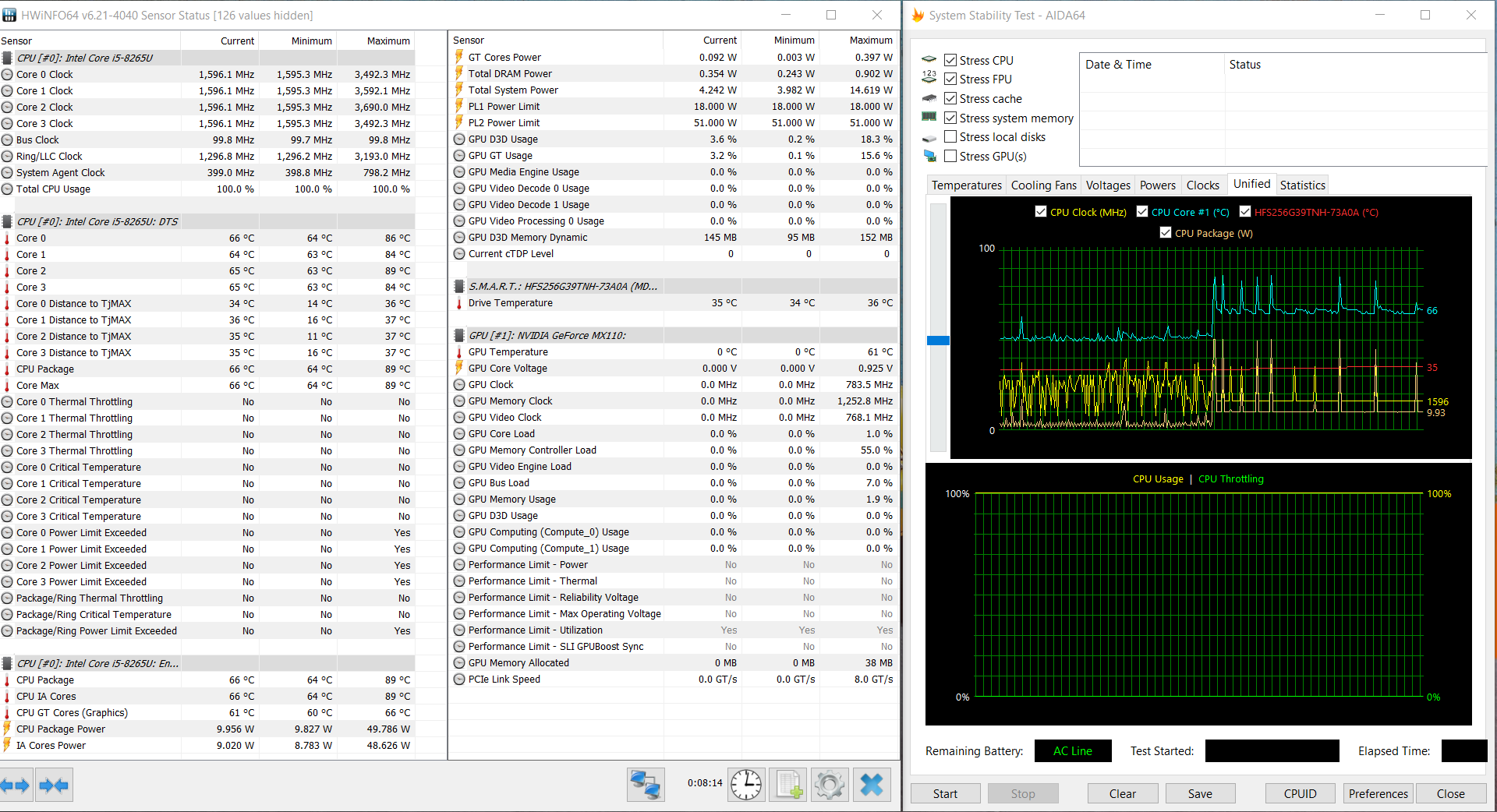Image resolution: width=1497 pixels, height=812 pixels.
Task: Click the thermometer icon of Drive Temperature row
Action: [459, 303]
